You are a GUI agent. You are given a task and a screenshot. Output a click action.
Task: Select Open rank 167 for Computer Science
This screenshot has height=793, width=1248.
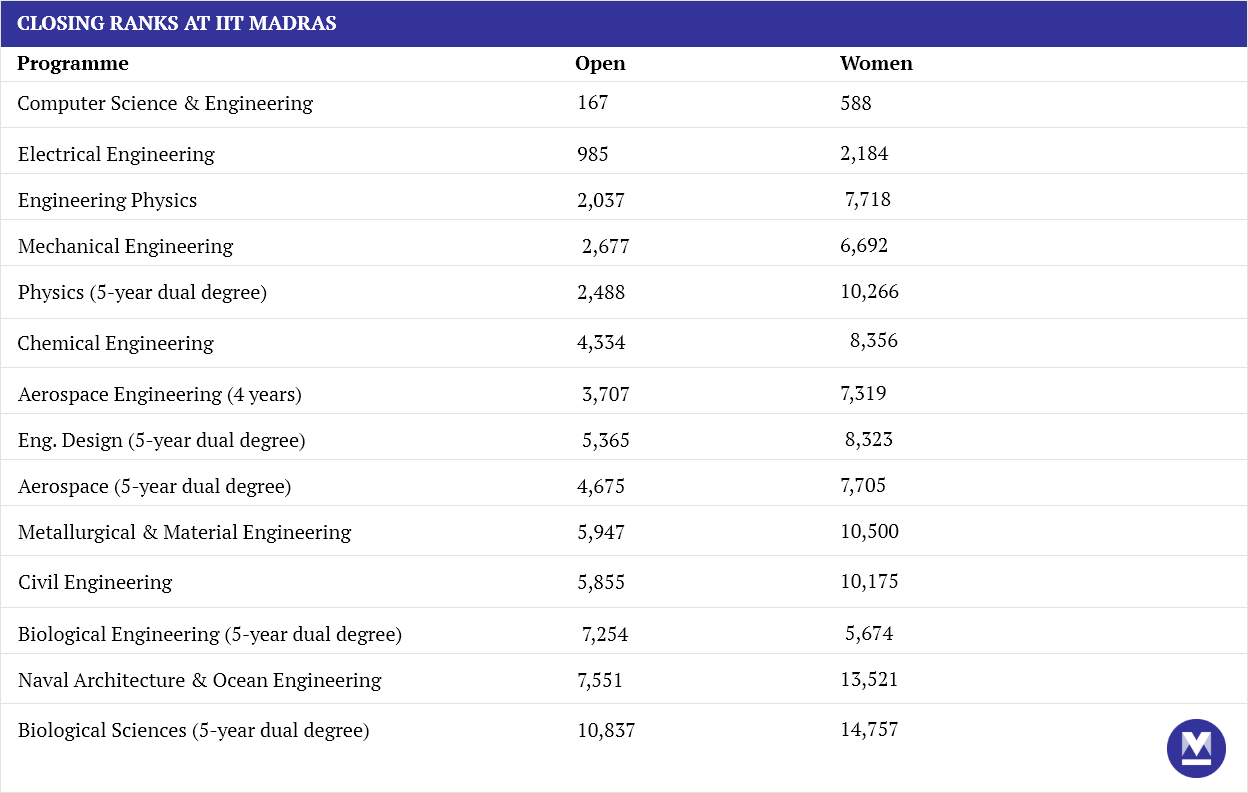coord(593,103)
